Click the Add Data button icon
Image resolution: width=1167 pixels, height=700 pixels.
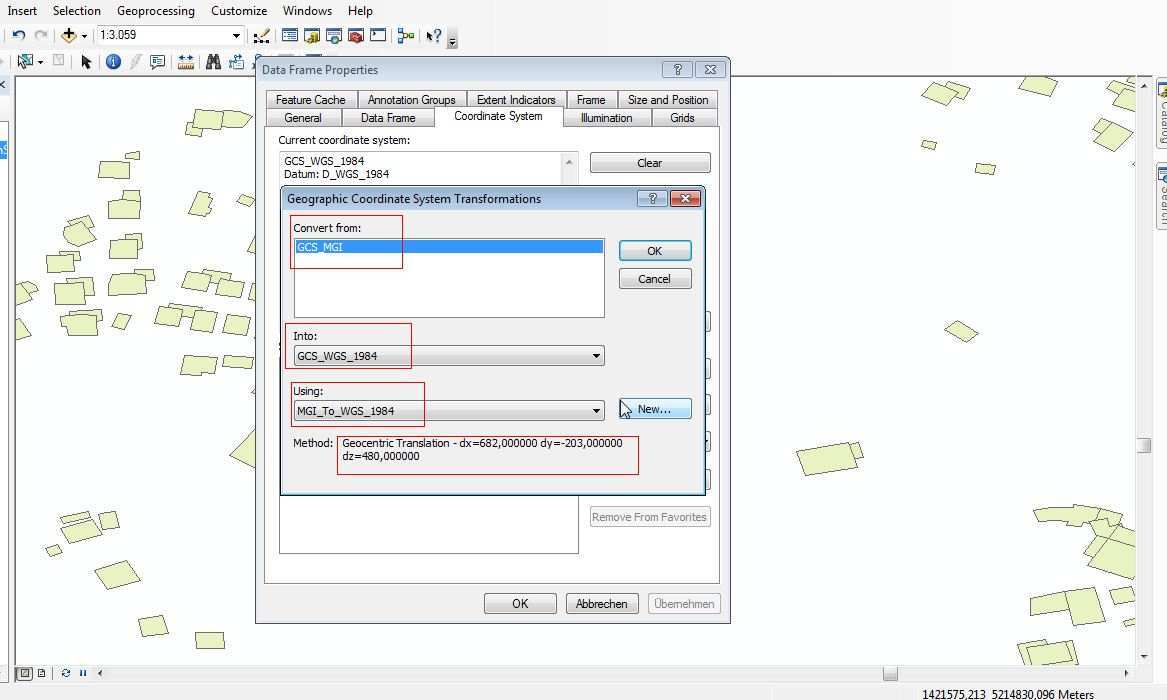point(68,36)
